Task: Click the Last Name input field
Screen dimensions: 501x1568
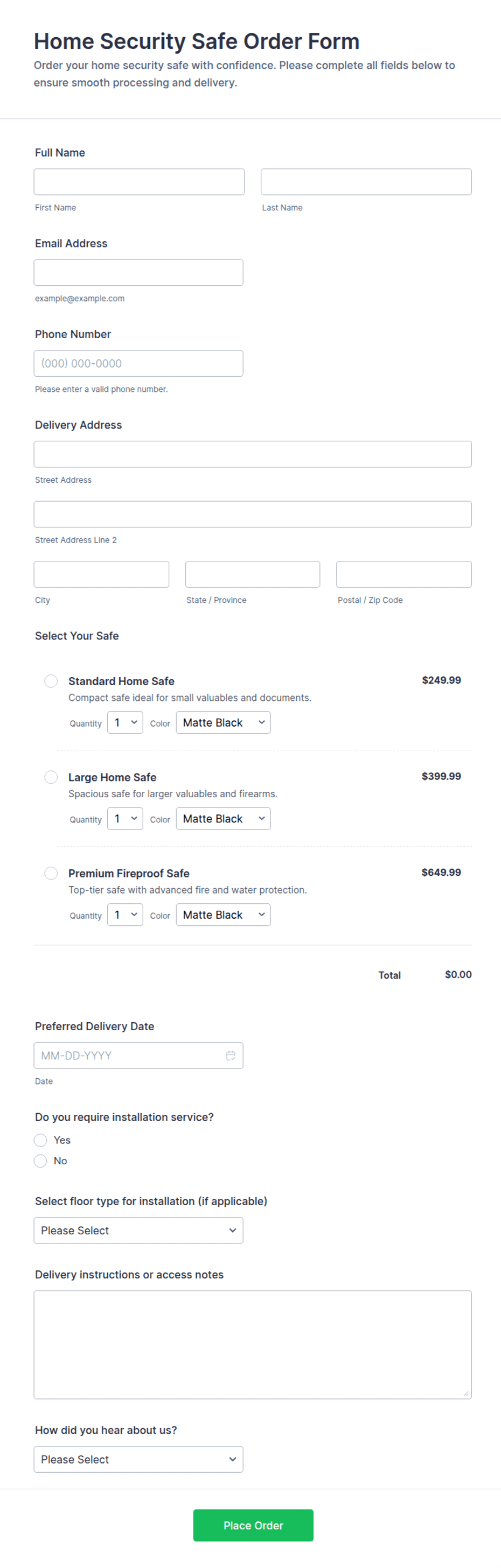Action: [x=366, y=182]
